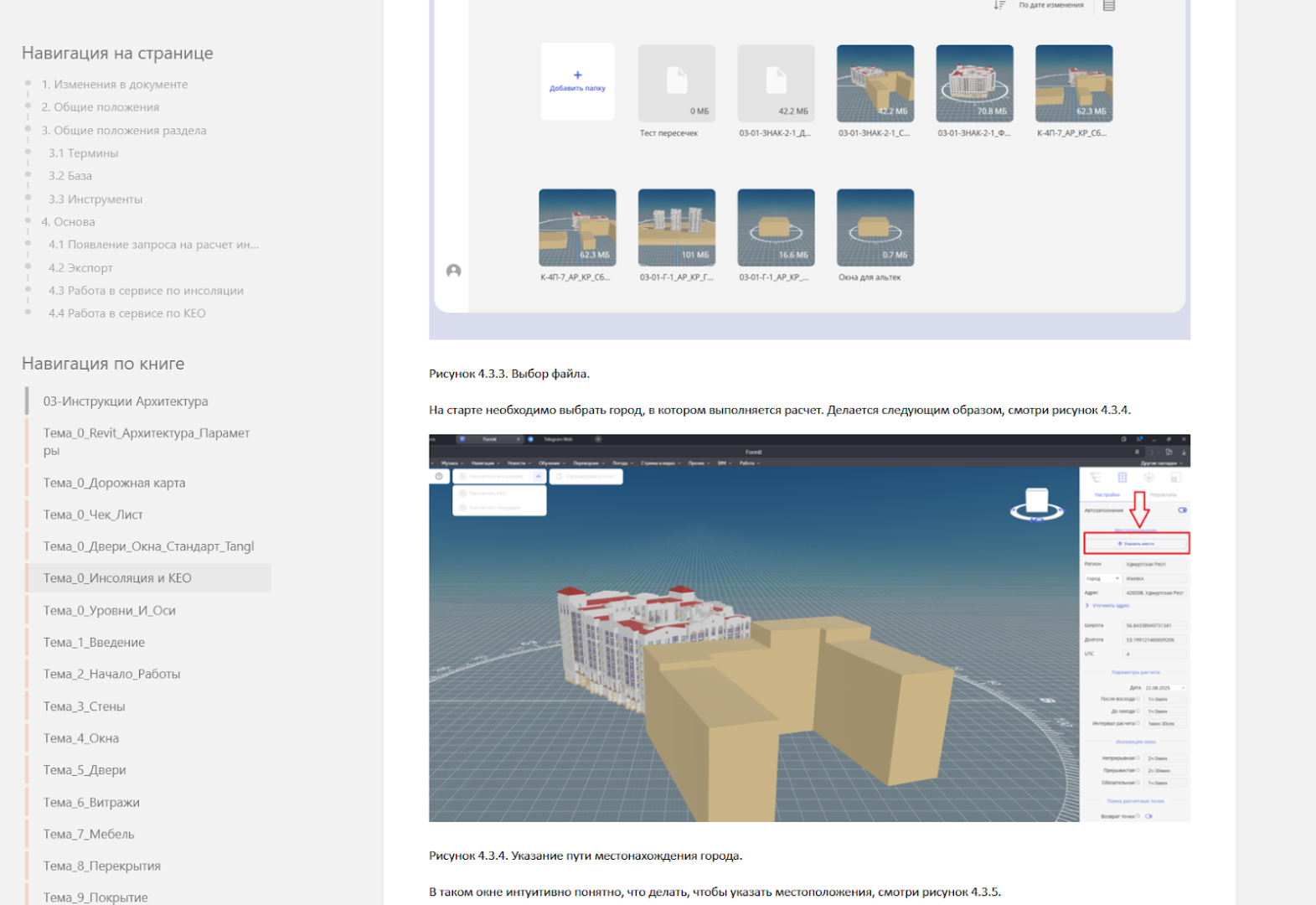Open the 'Настройки' tab in right panel

click(1107, 494)
